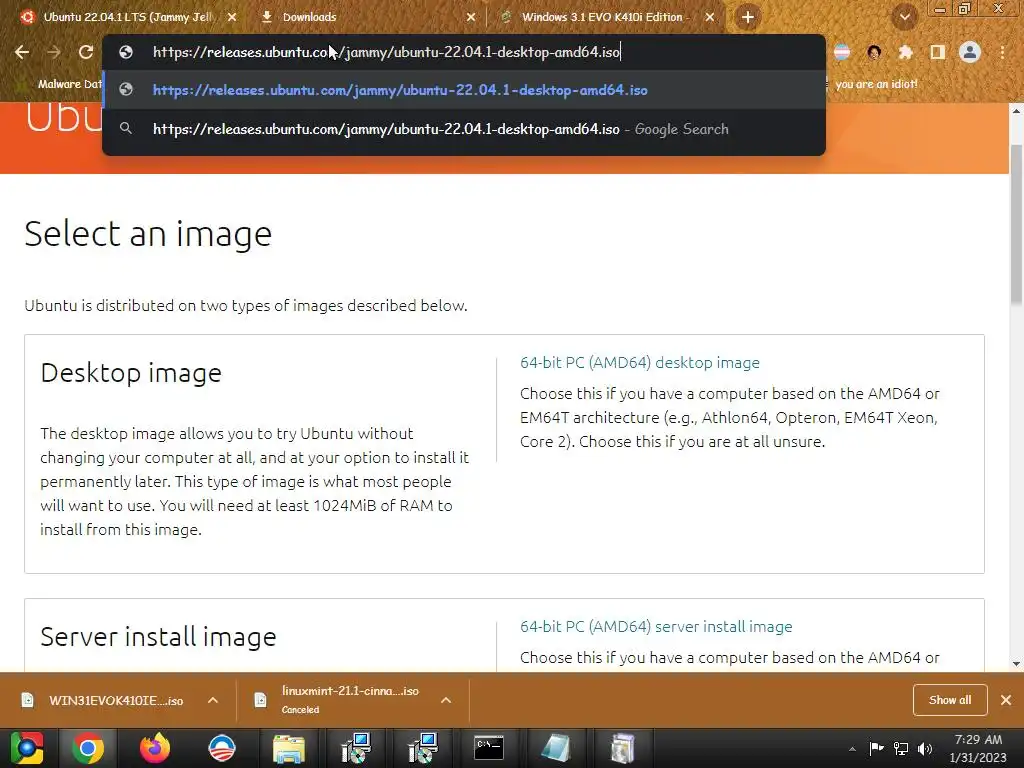This screenshot has height=768, width=1024.
Task: Open Google Chrome from the taskbar
Action: coord(88,748)
